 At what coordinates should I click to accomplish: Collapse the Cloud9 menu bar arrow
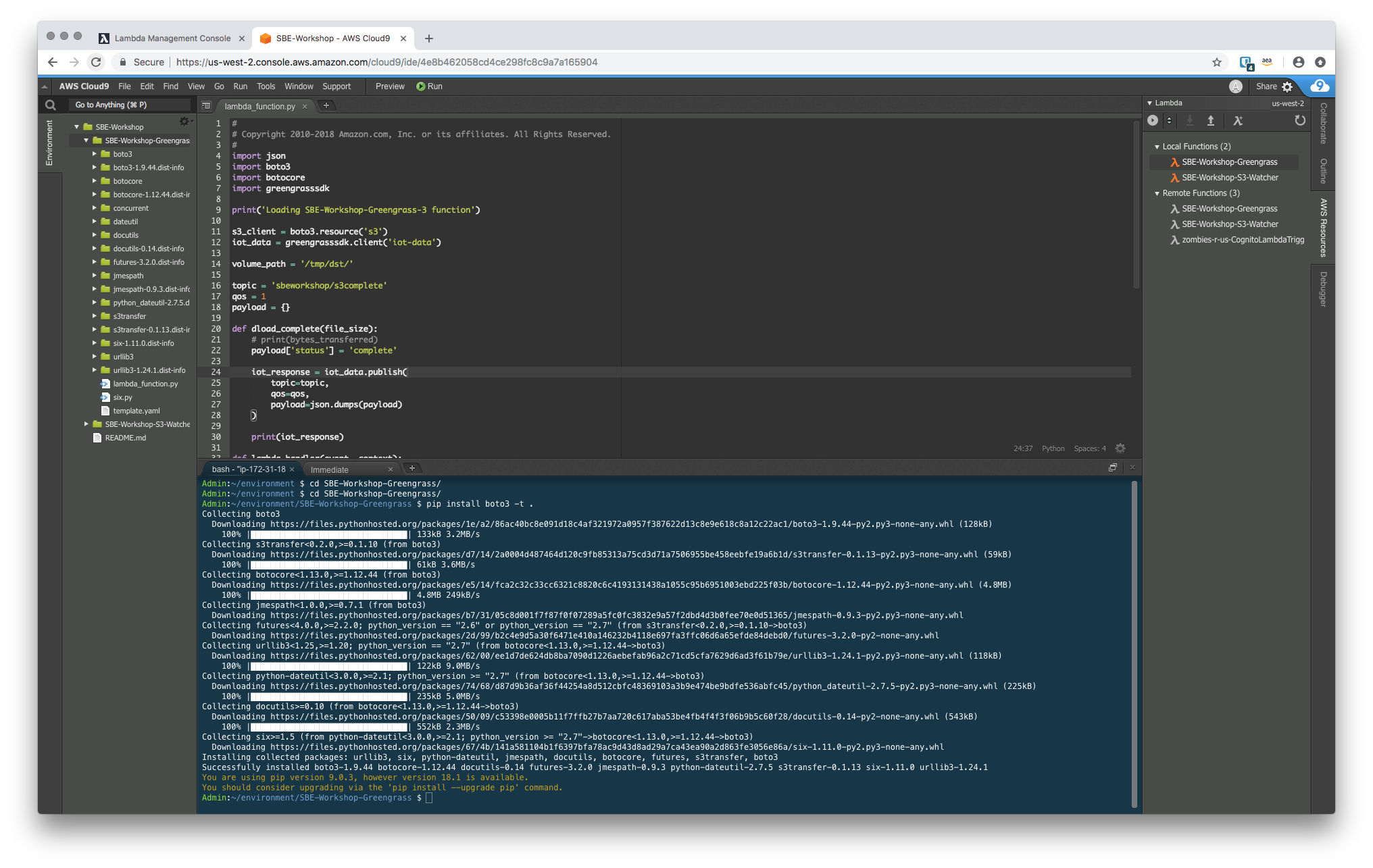[x=44, y=86]
